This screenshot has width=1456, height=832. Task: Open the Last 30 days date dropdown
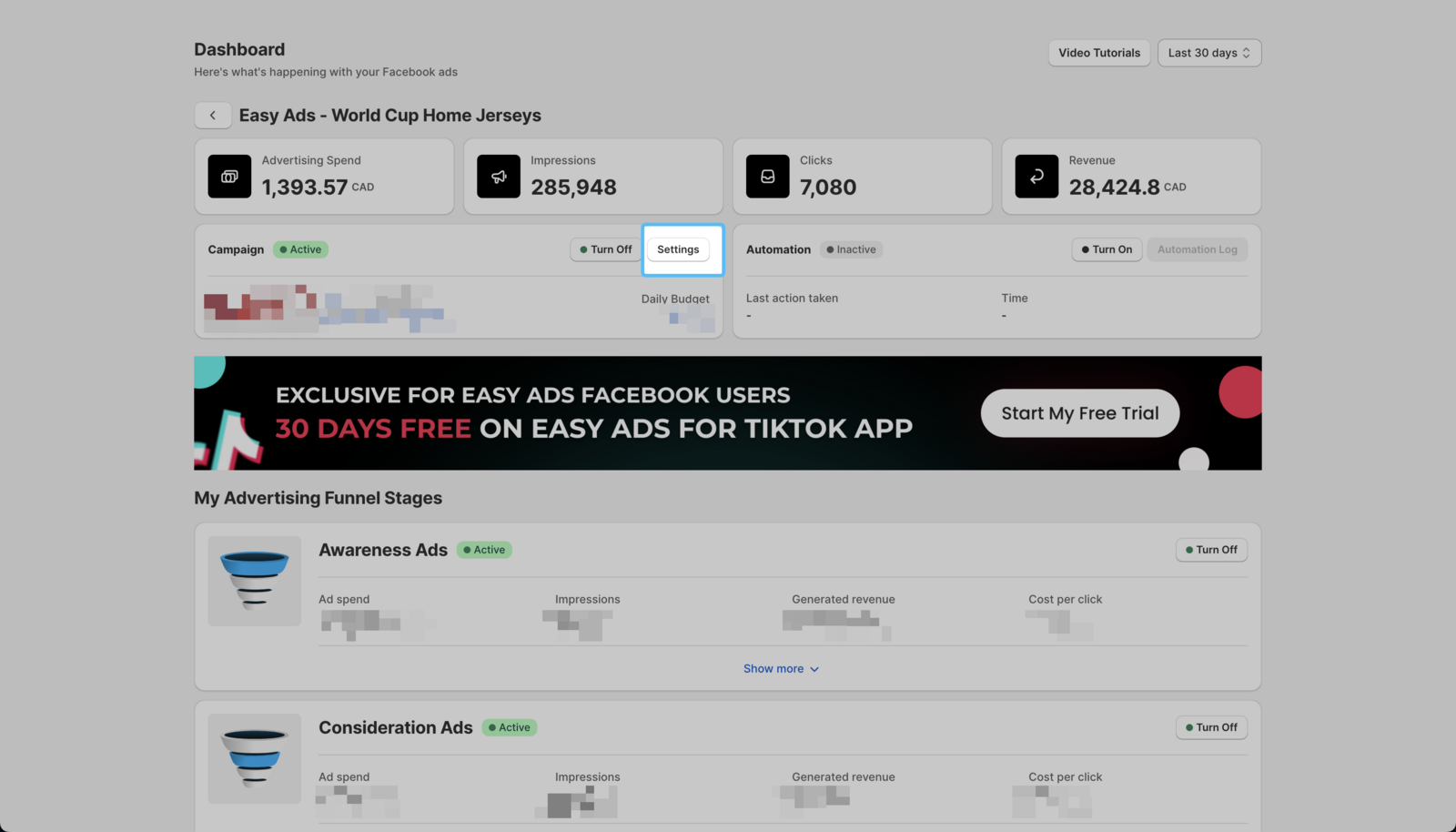1208,53
